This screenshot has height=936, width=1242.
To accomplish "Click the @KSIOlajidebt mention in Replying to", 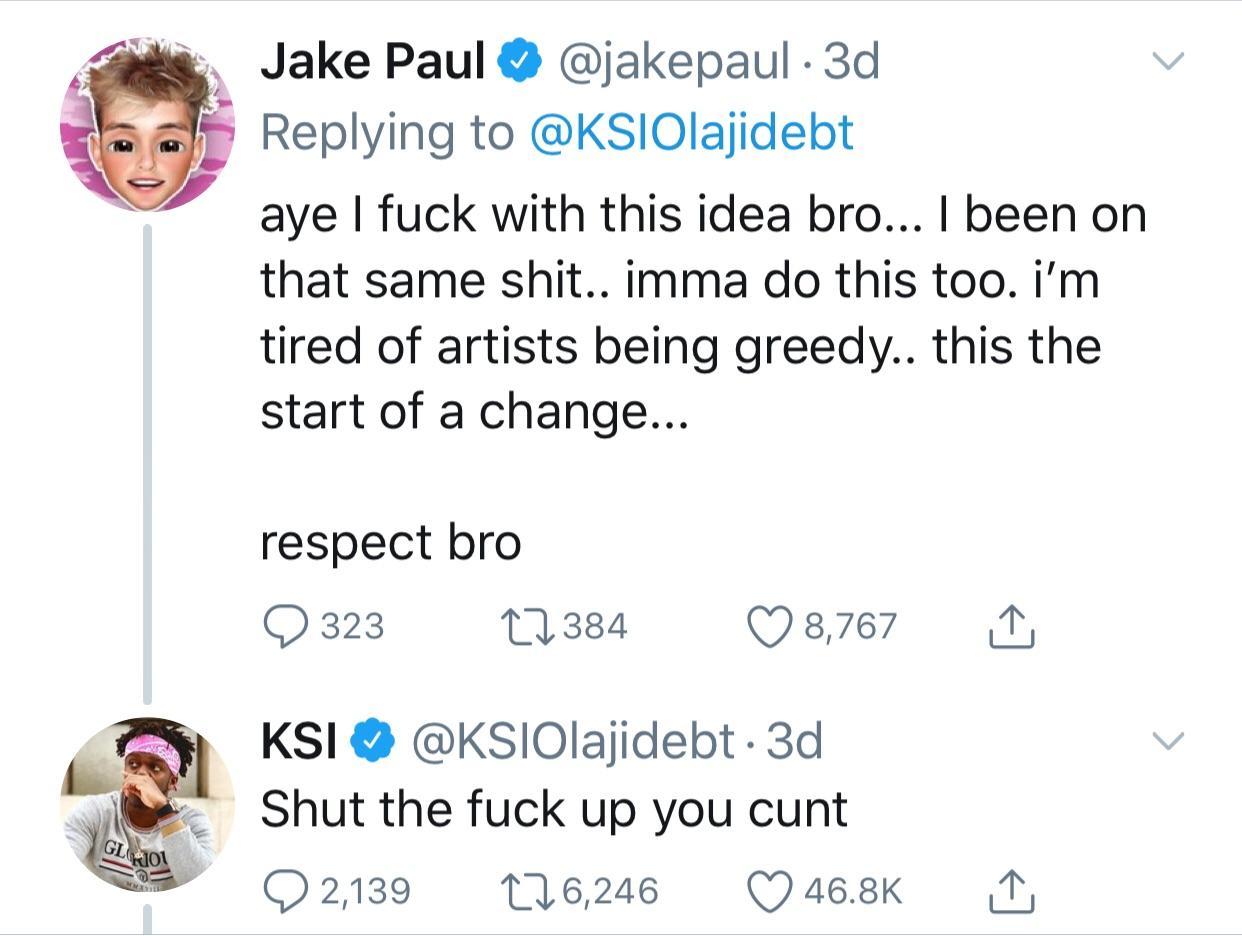I will 690,132.
